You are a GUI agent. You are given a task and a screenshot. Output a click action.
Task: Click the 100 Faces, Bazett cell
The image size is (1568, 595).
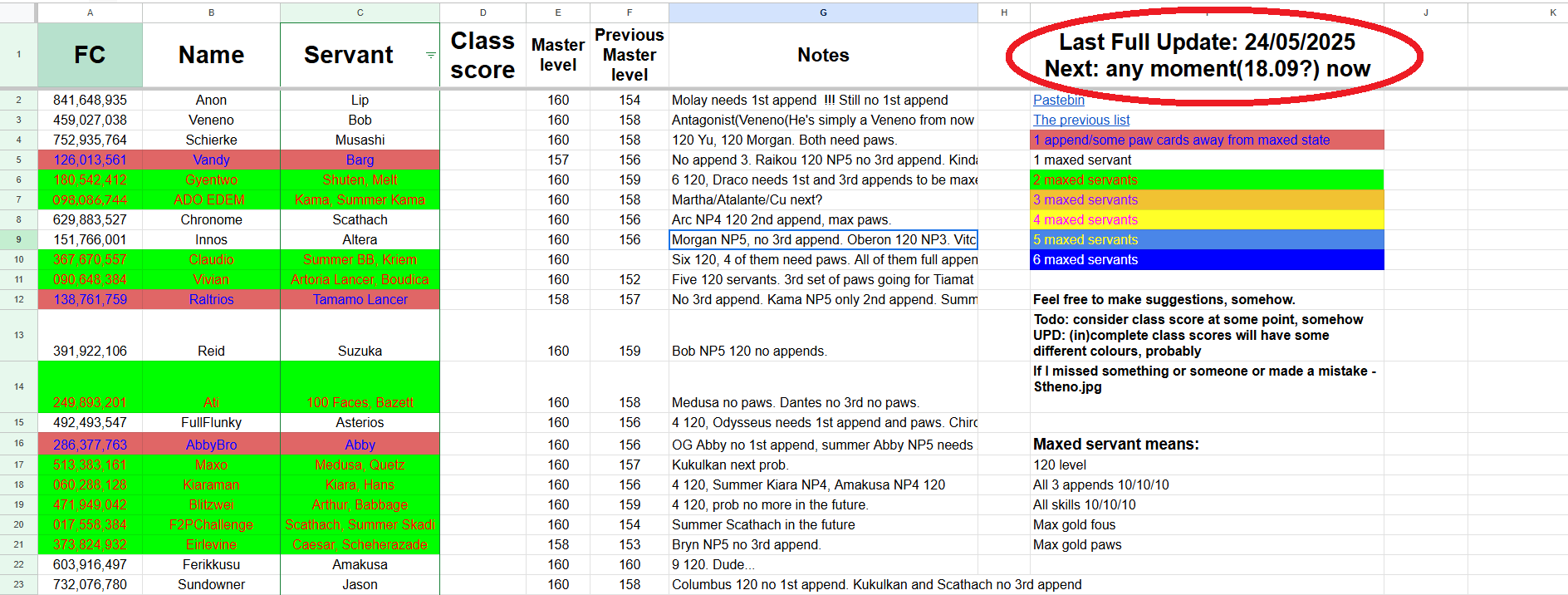[360, 386]
